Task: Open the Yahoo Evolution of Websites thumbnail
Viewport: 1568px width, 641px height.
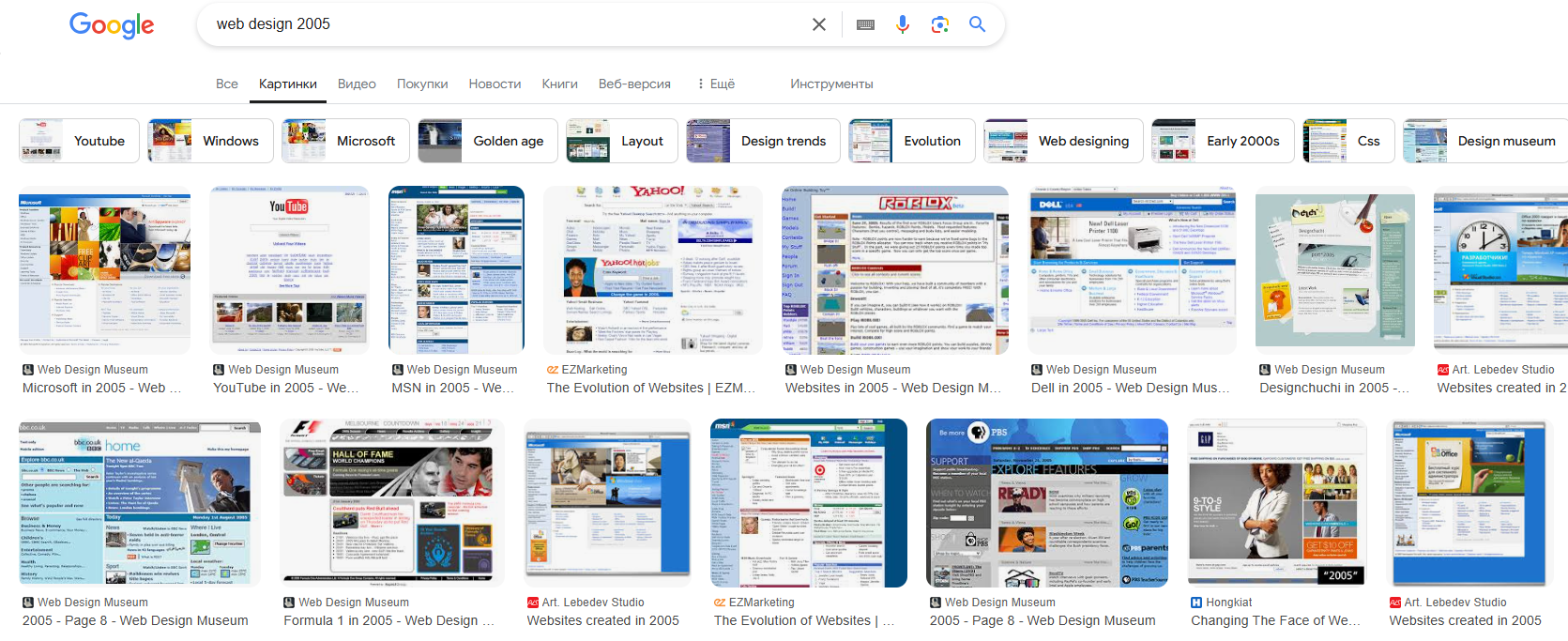Action: point(653,270)
